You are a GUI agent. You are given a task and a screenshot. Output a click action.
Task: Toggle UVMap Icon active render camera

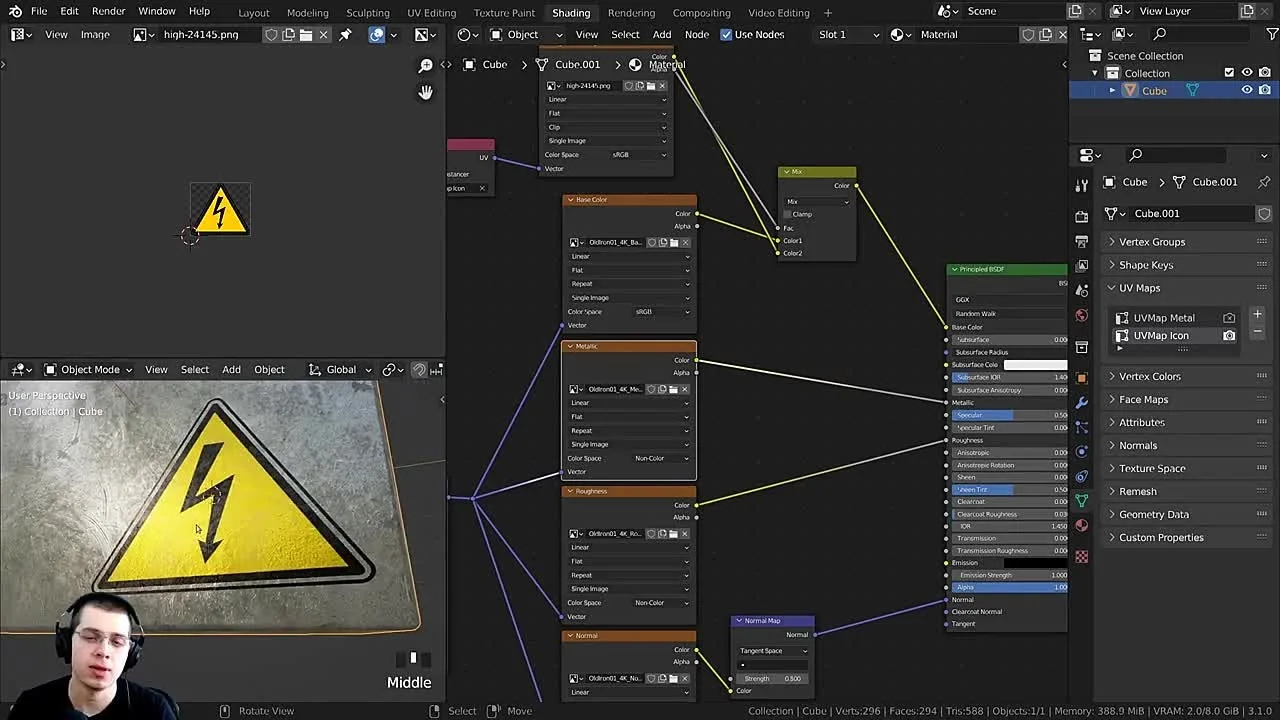(x=1229, y=336)
